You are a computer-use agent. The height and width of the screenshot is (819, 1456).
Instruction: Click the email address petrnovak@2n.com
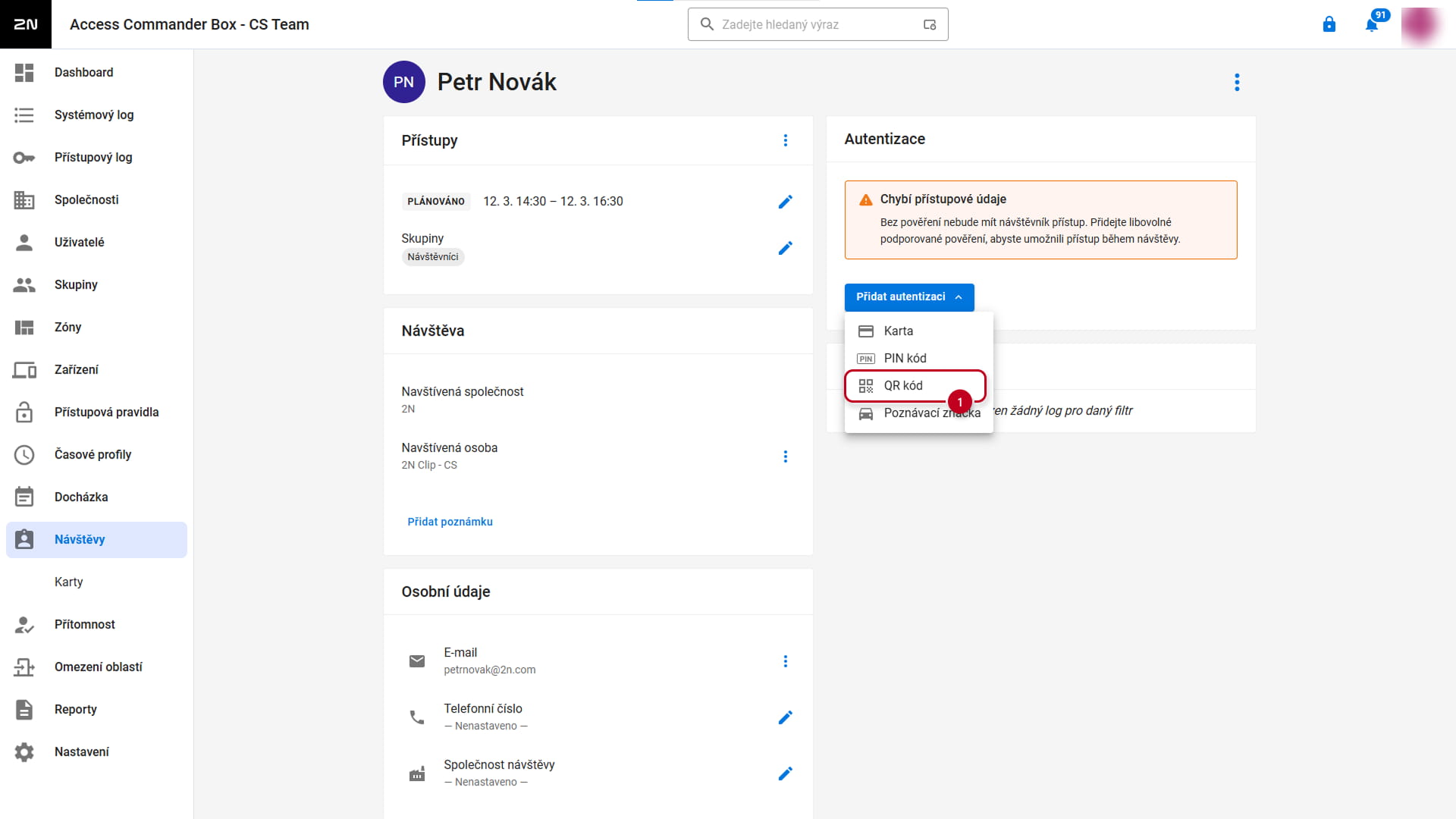point(490,670)
